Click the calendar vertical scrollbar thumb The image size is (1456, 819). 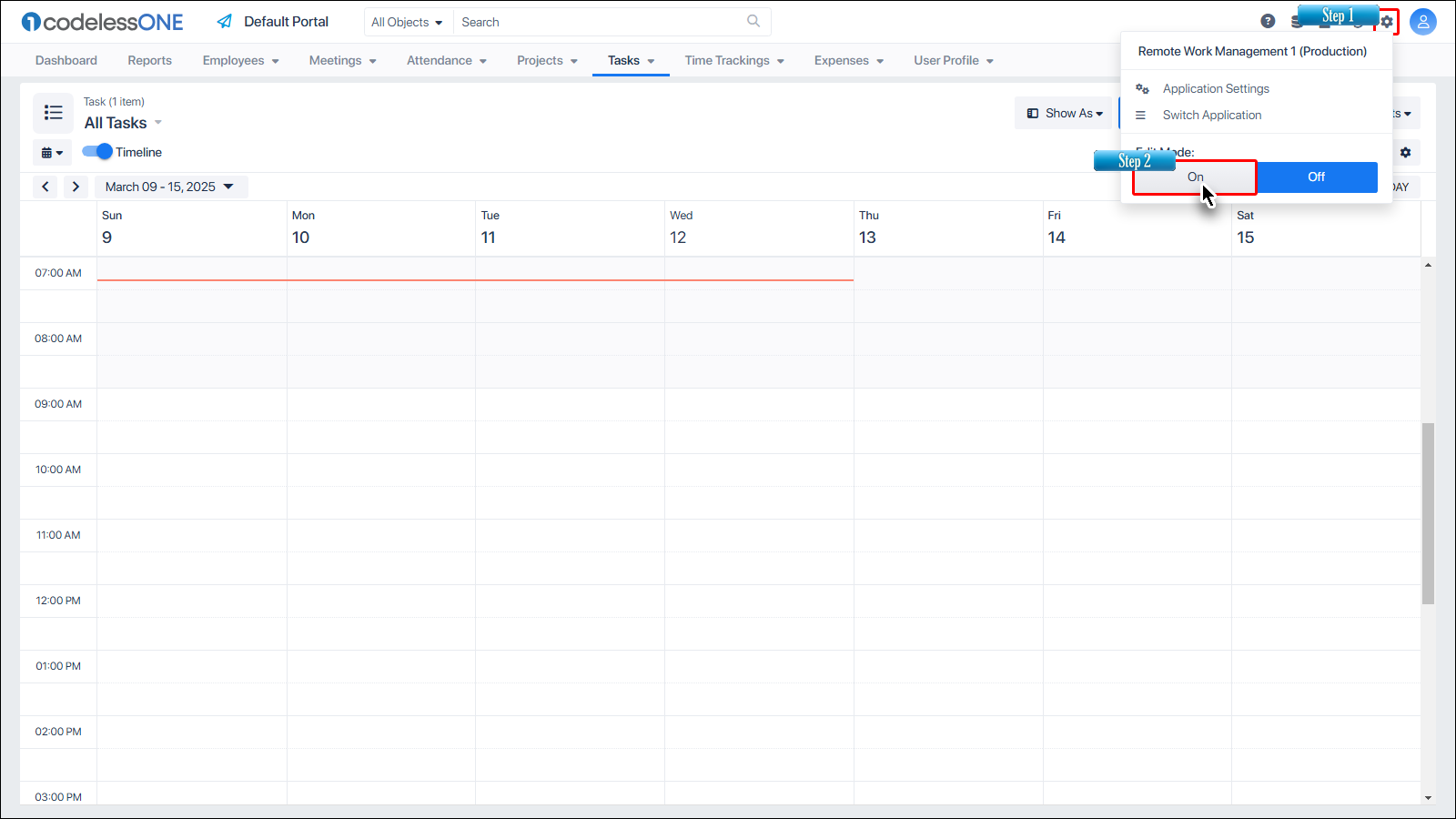point(1428,513)
